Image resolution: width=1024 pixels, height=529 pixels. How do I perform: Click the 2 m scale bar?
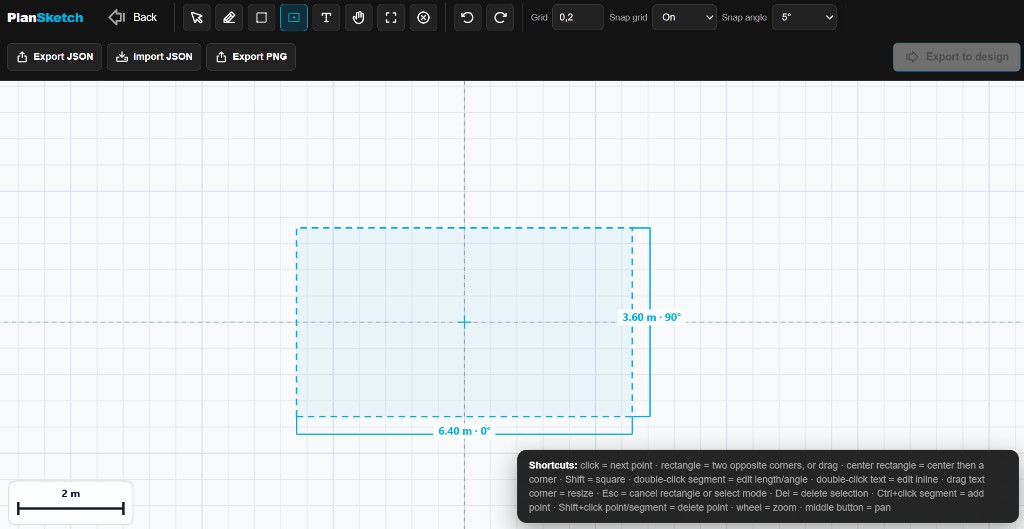pos(71,503)
